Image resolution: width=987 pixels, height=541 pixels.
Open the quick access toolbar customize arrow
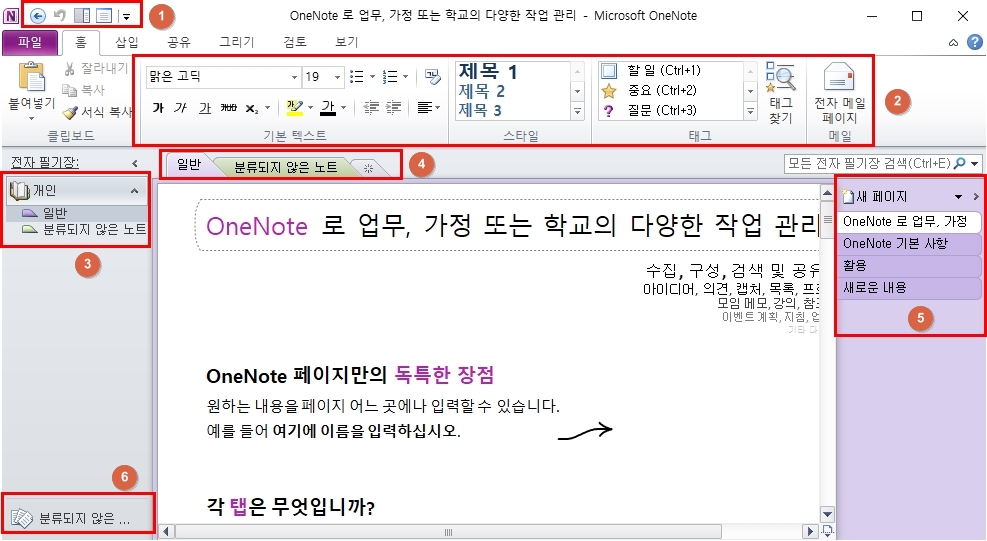pos(126,17)
